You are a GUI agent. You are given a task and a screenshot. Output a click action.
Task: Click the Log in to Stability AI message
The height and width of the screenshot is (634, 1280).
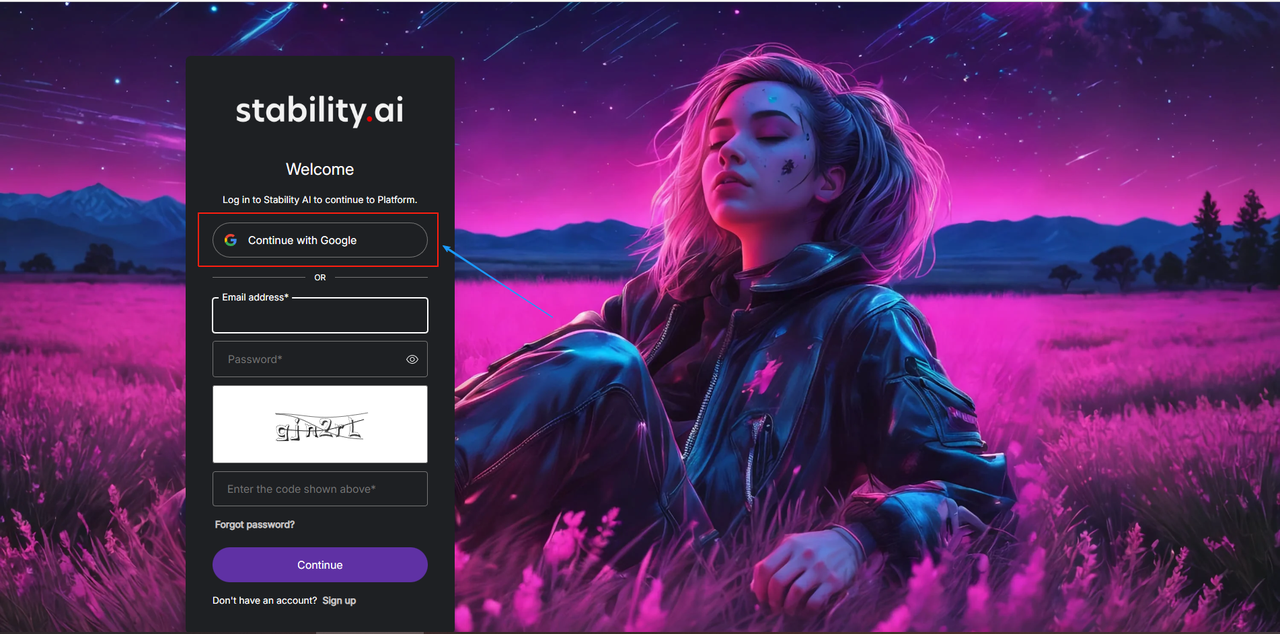pos(320,200)
